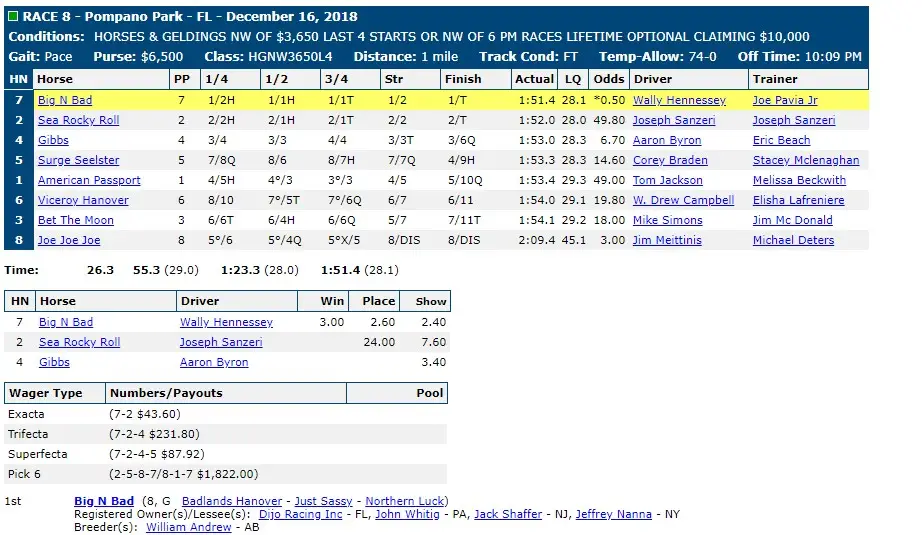The width and height of the screenshot is (922, 535).
Task: Click the green square beside RACE 8
Action: pyautogui.click(x=13, y=16)
